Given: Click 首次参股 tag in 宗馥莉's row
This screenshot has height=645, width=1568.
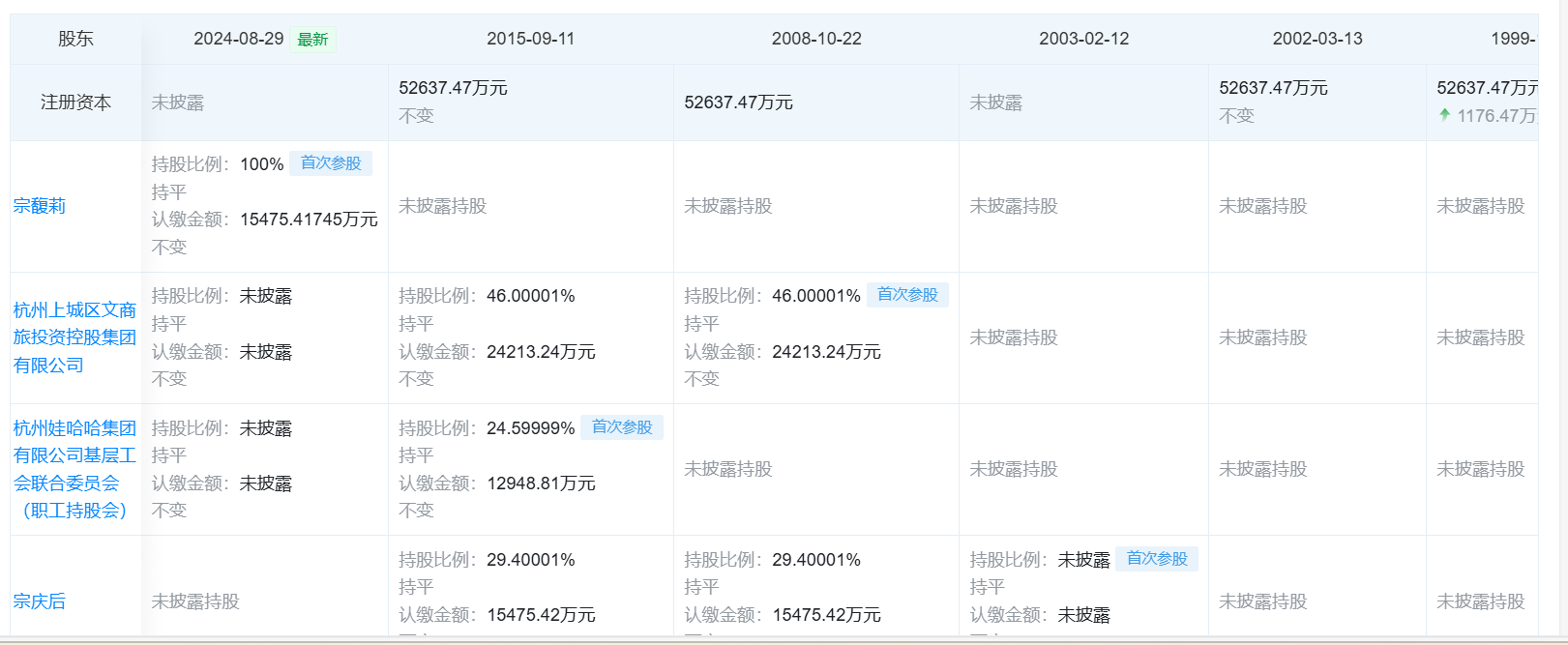Looking at the screenshot, I should pos(331,163).
